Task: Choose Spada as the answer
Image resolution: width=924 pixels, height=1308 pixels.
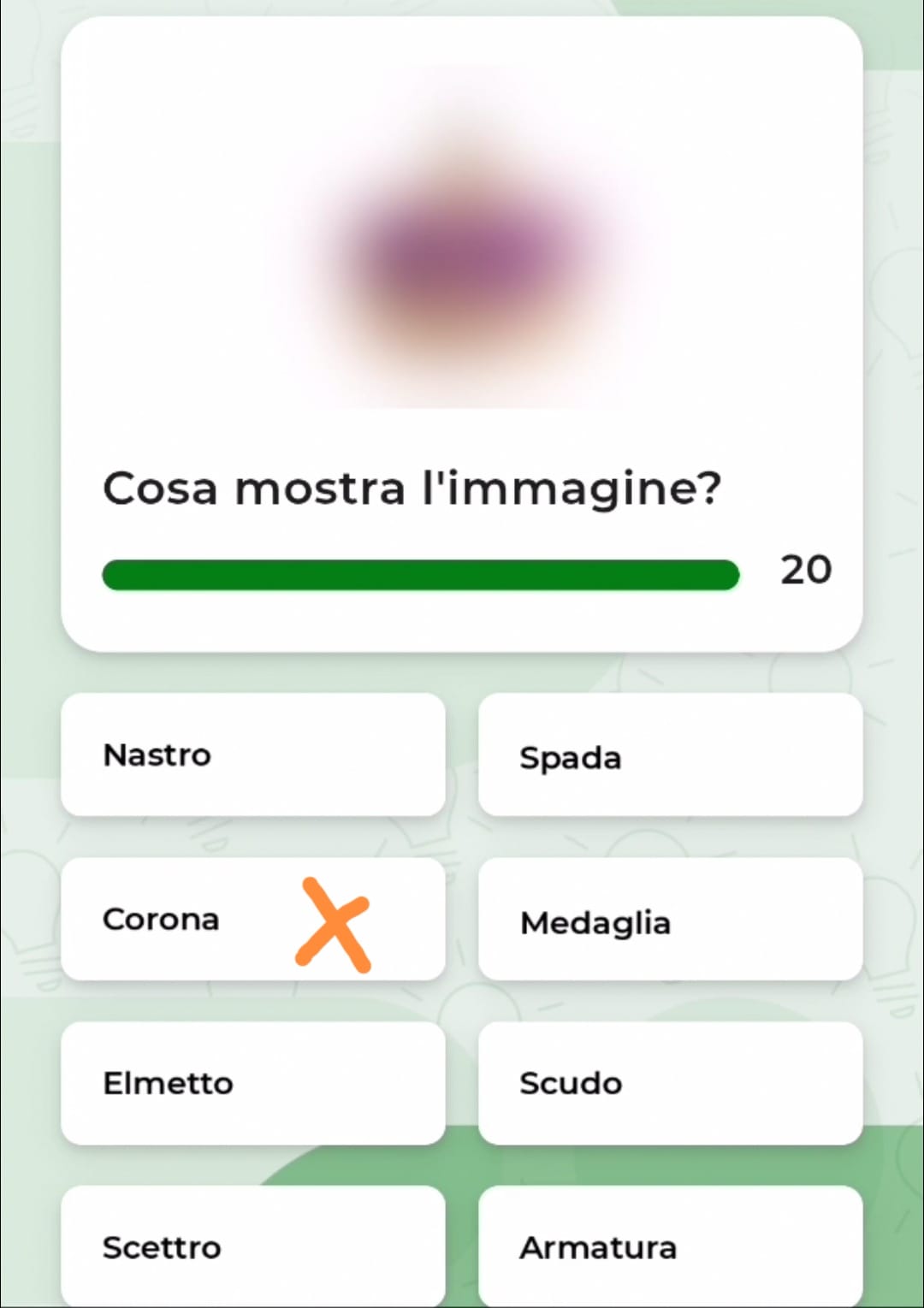Action: (x=670, y=755)
